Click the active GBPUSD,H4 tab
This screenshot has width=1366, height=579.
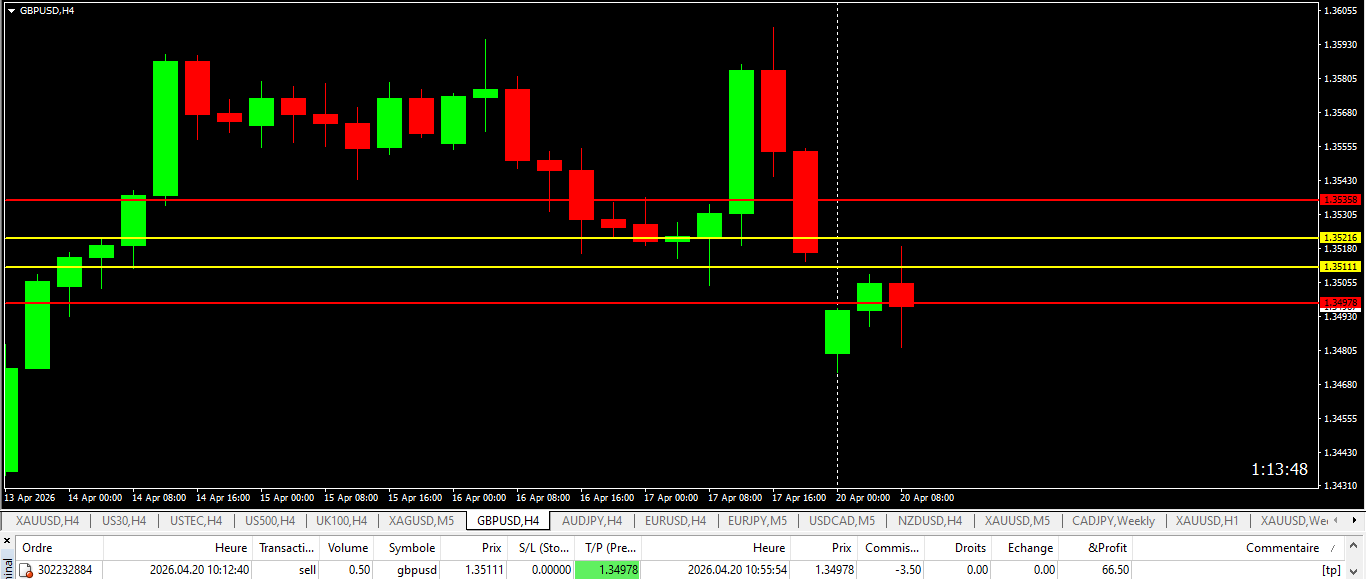508,521
